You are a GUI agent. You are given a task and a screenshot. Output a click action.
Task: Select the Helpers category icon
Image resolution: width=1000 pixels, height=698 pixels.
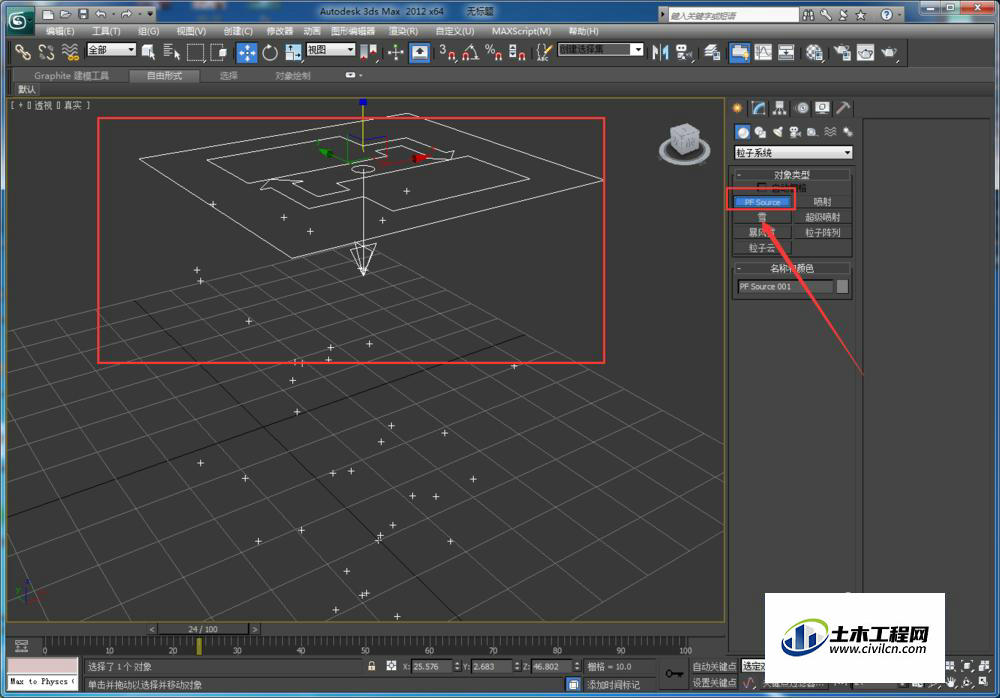[x=812, y=132]
